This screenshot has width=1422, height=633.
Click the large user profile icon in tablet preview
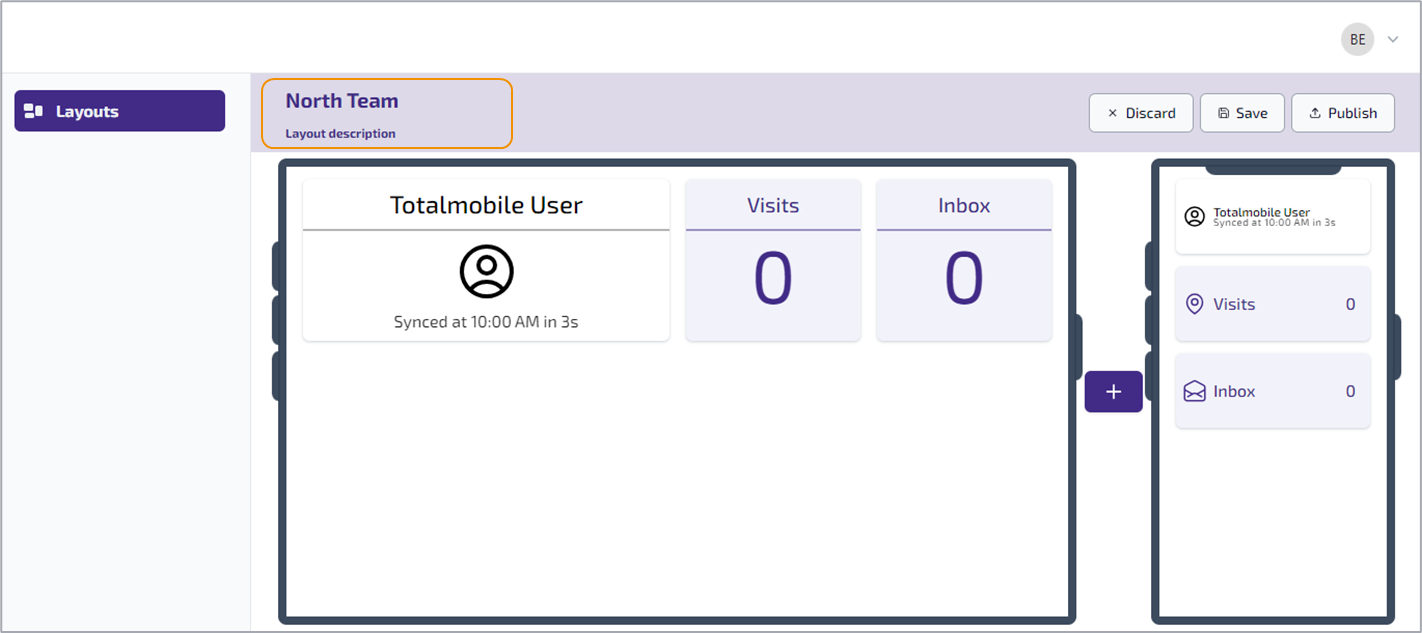487,271
